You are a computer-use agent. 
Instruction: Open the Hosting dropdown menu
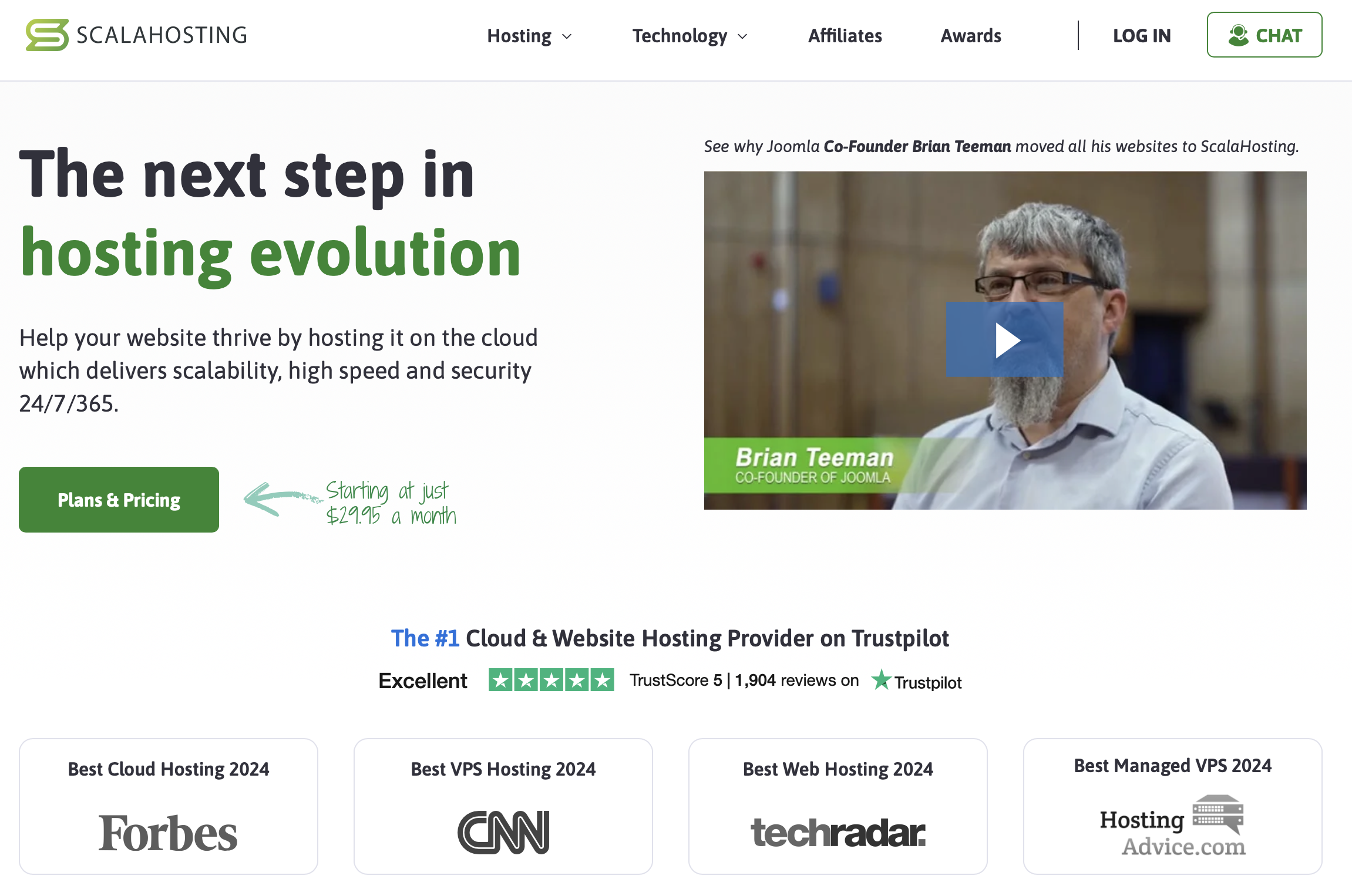pos(529,36)
